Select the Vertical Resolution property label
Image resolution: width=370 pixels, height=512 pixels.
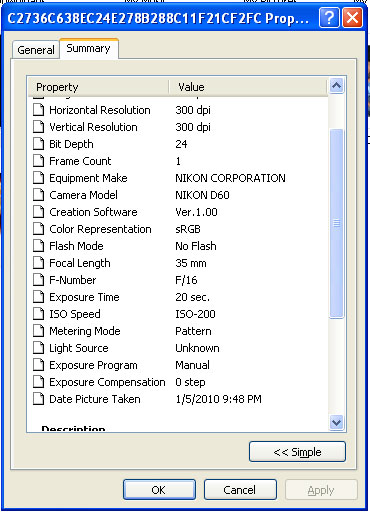(x=93, y=127)
